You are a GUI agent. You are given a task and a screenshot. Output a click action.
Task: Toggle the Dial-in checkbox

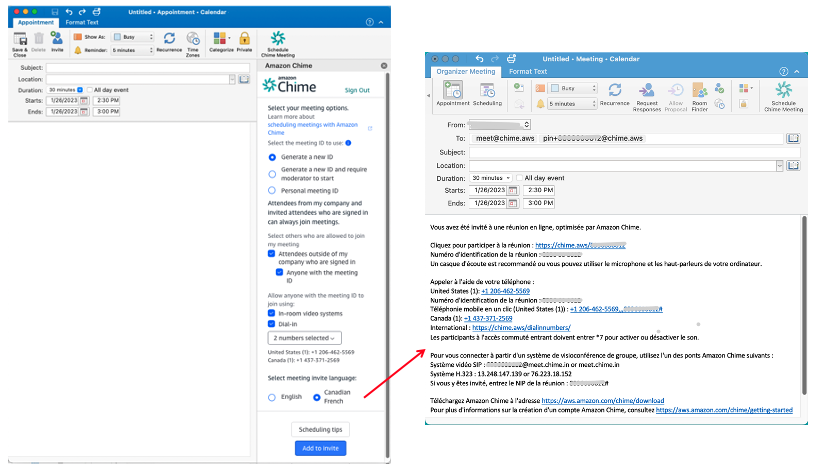(x=271, y=324)
